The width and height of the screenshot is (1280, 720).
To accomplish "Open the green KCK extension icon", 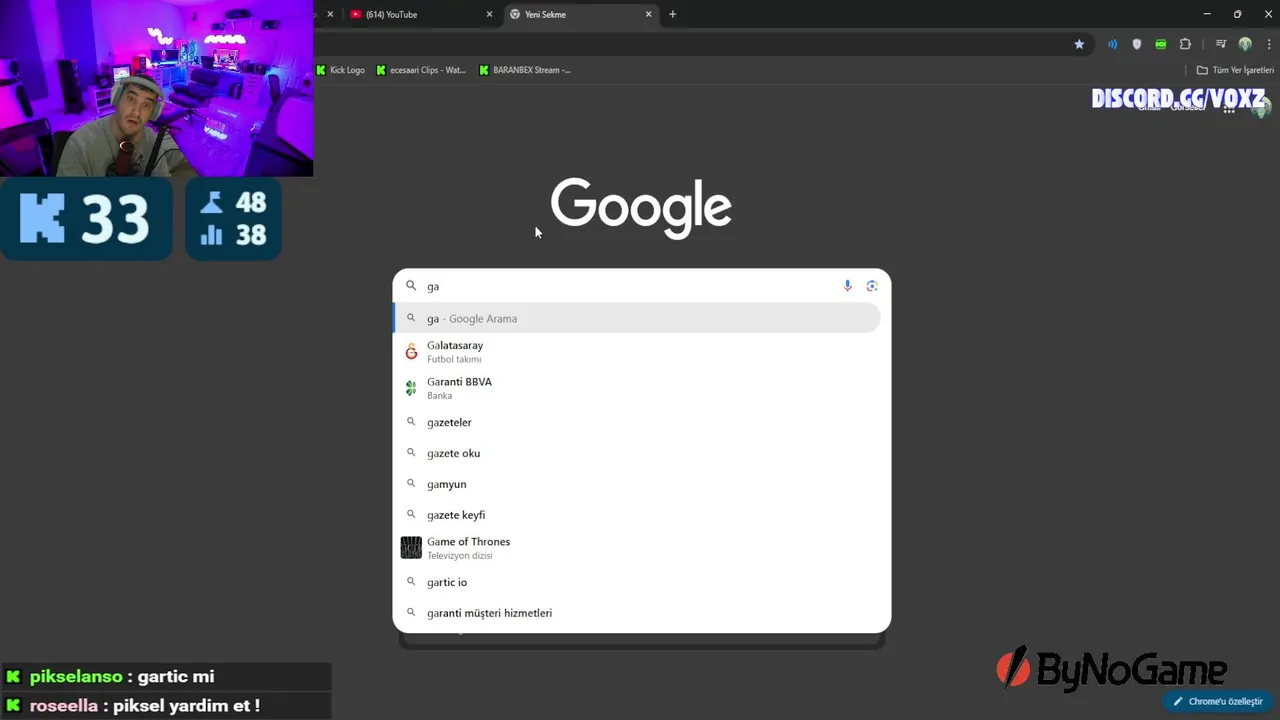I will pyautogui.click(x=1161, y=44).
